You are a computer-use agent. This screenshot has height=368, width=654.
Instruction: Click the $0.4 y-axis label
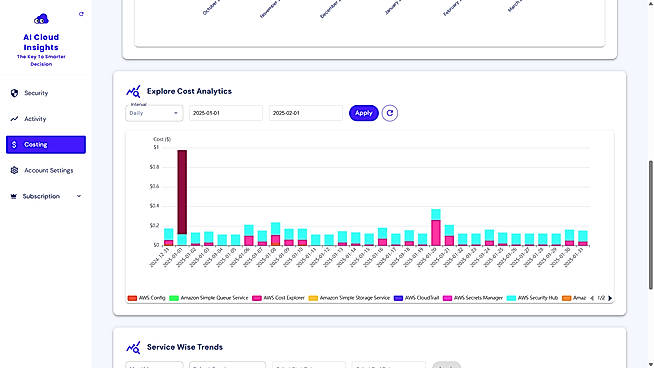[x=154, y=206]
